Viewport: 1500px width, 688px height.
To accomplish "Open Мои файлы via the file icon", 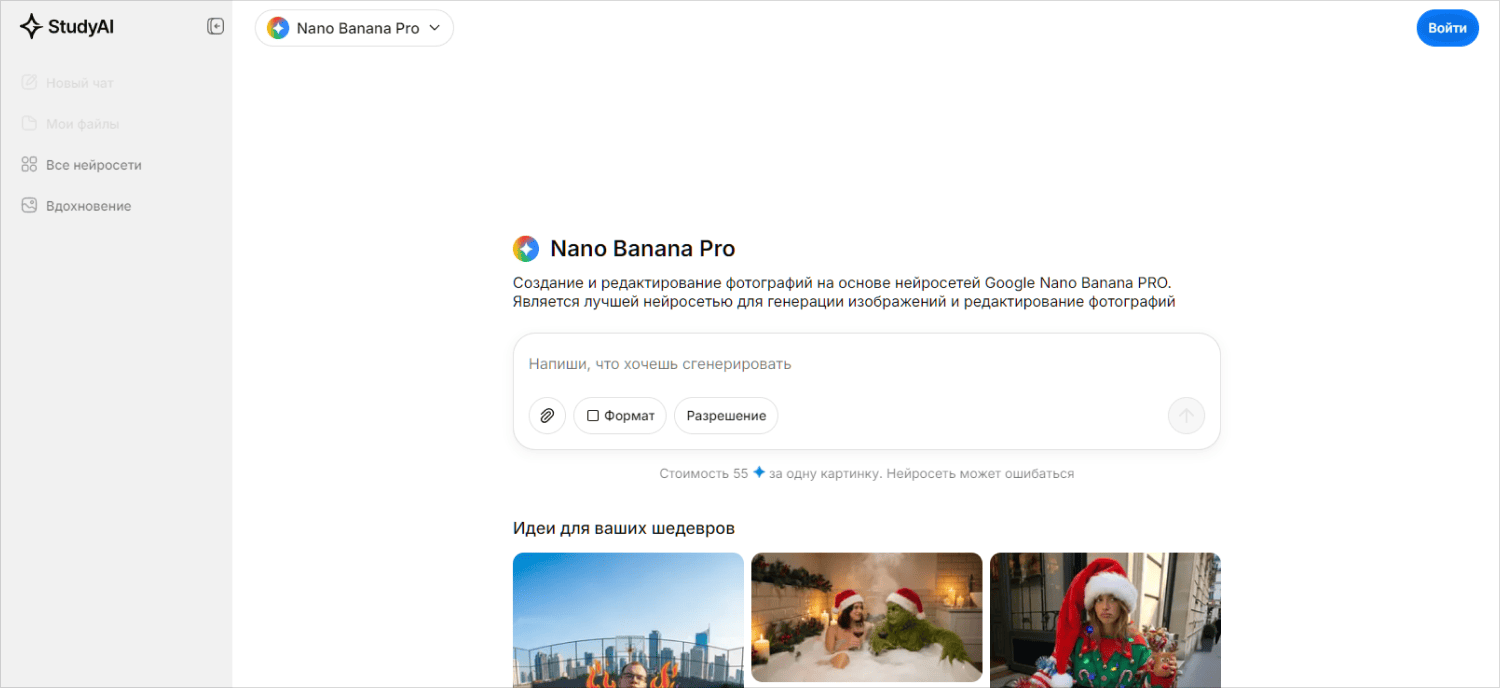I will coord(30,123).
